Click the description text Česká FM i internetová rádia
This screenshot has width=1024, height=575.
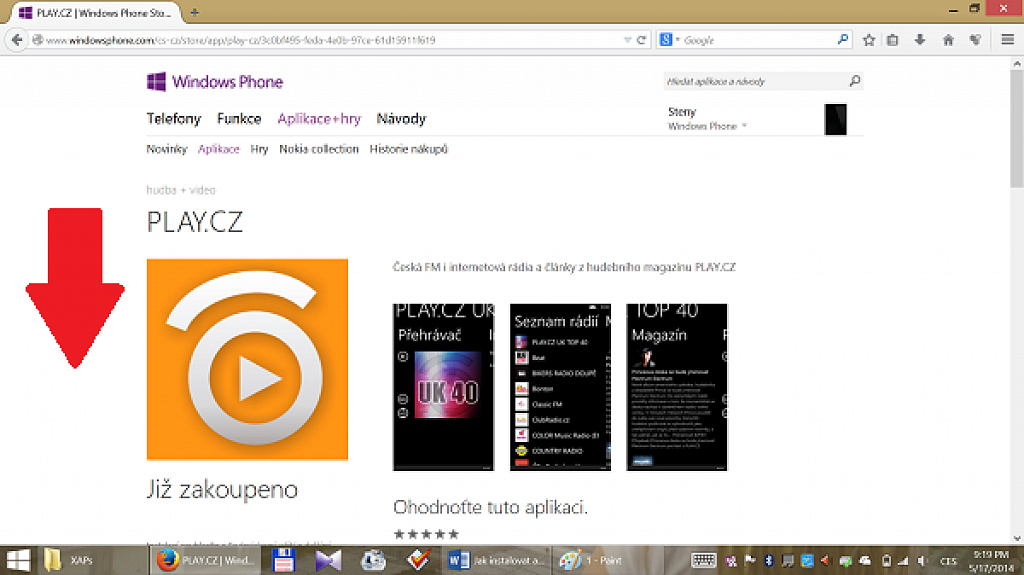click(564, 267)
